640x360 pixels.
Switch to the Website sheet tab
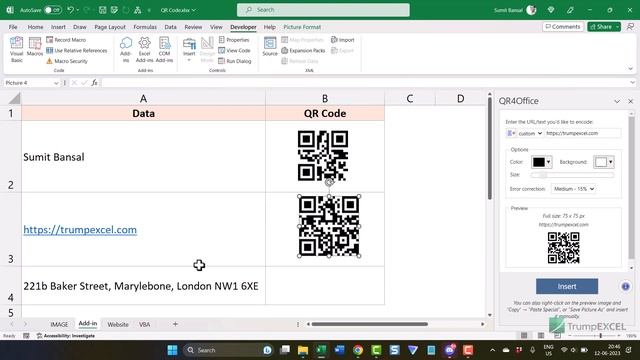pos(118,324)
